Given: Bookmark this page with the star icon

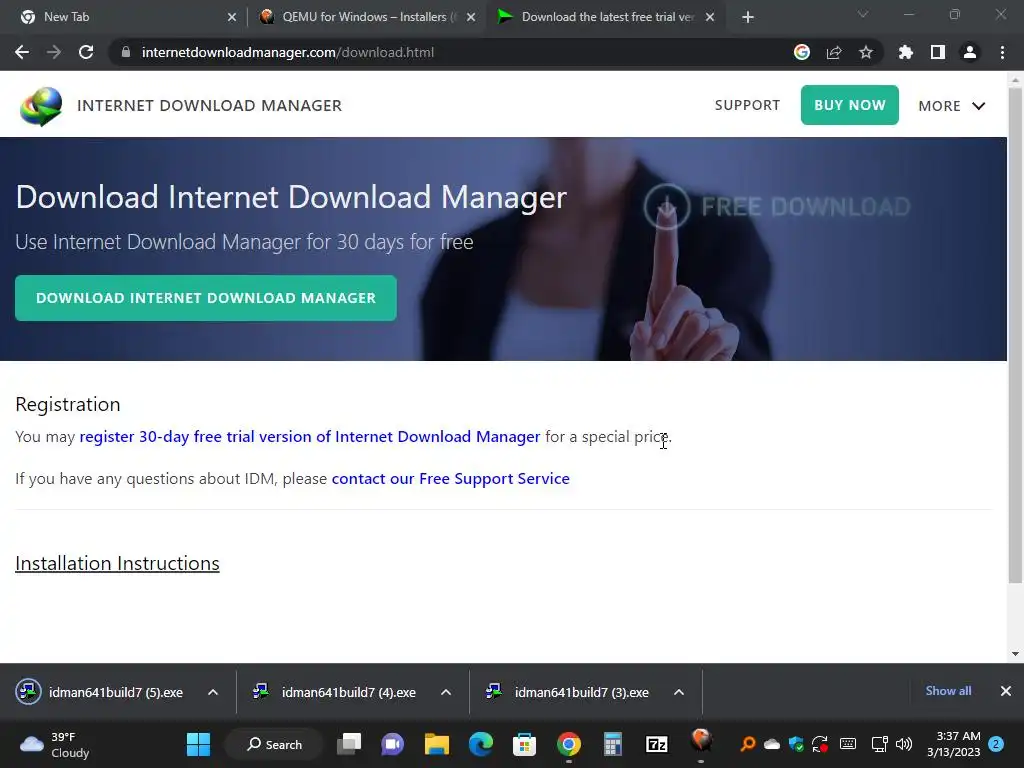Looking at the screenshot, I should click(x=866, y=52).
